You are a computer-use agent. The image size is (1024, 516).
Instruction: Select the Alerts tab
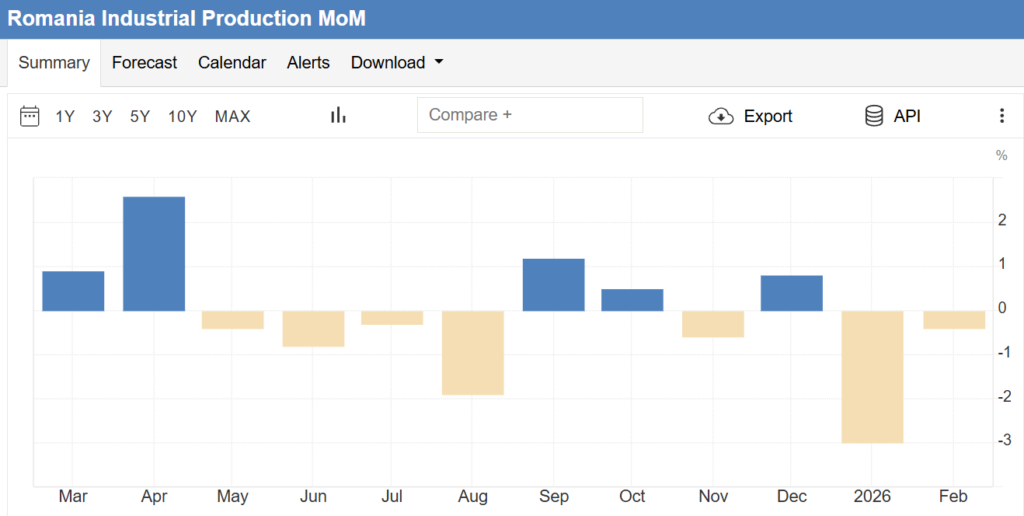coord(308,62)
